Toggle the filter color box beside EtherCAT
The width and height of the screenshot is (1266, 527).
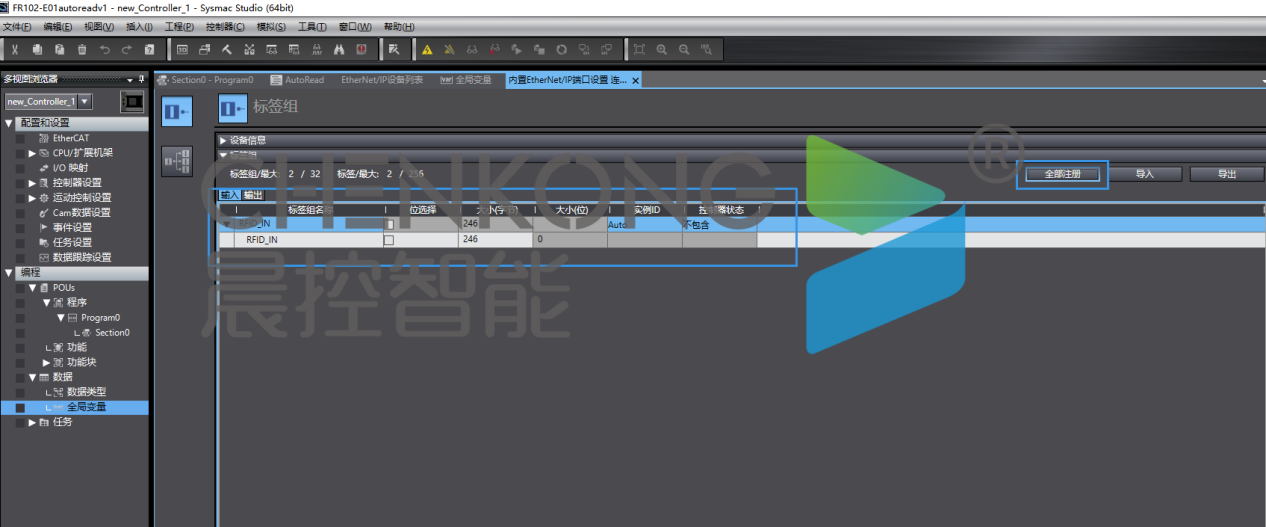[20, 138]
